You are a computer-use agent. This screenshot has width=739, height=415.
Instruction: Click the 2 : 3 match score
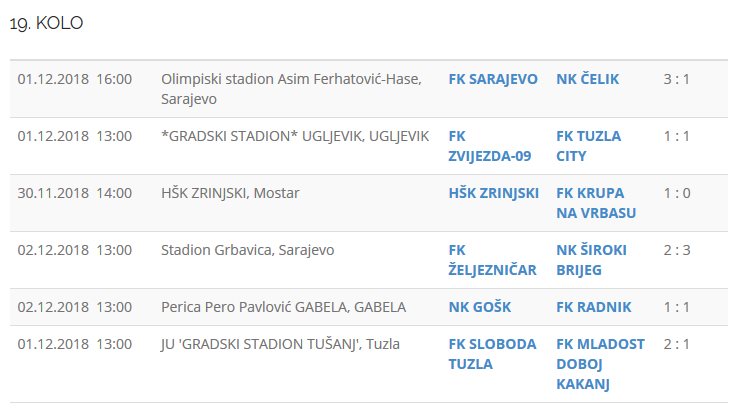point(677,250)
